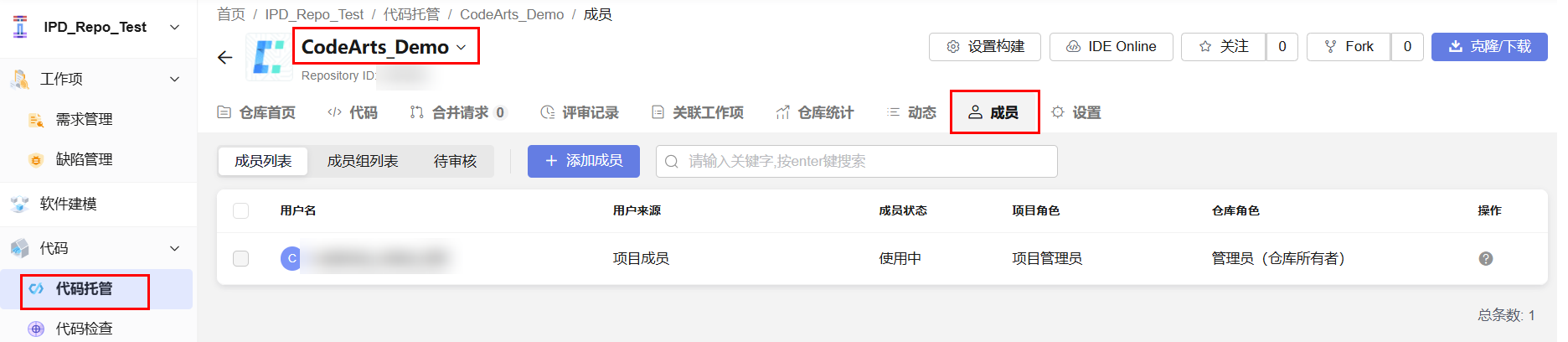
Task: Open 缺陷管理 in the sidebar
Action: pos(84,159)
